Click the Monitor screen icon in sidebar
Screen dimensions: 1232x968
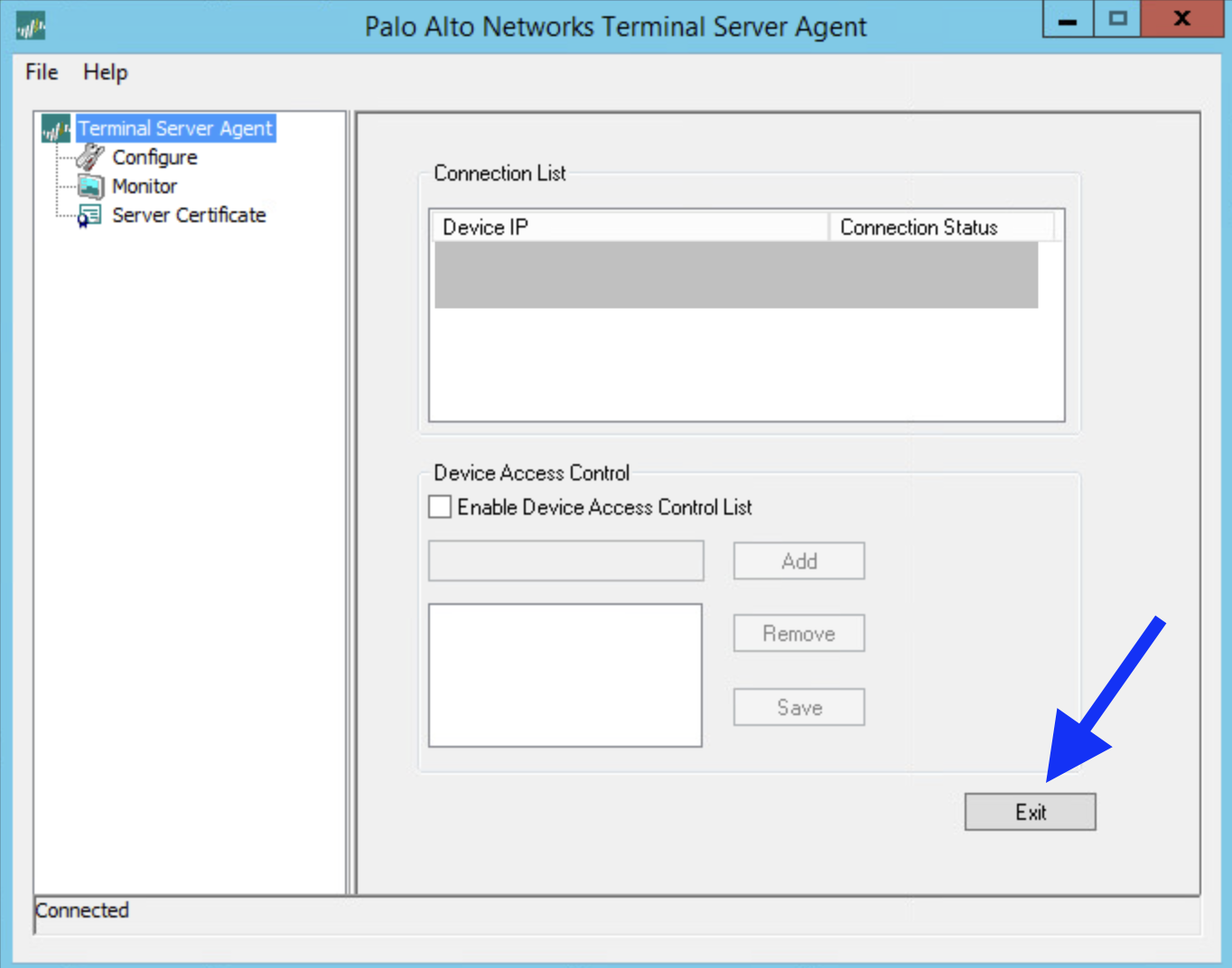click(x=90, y=186)
